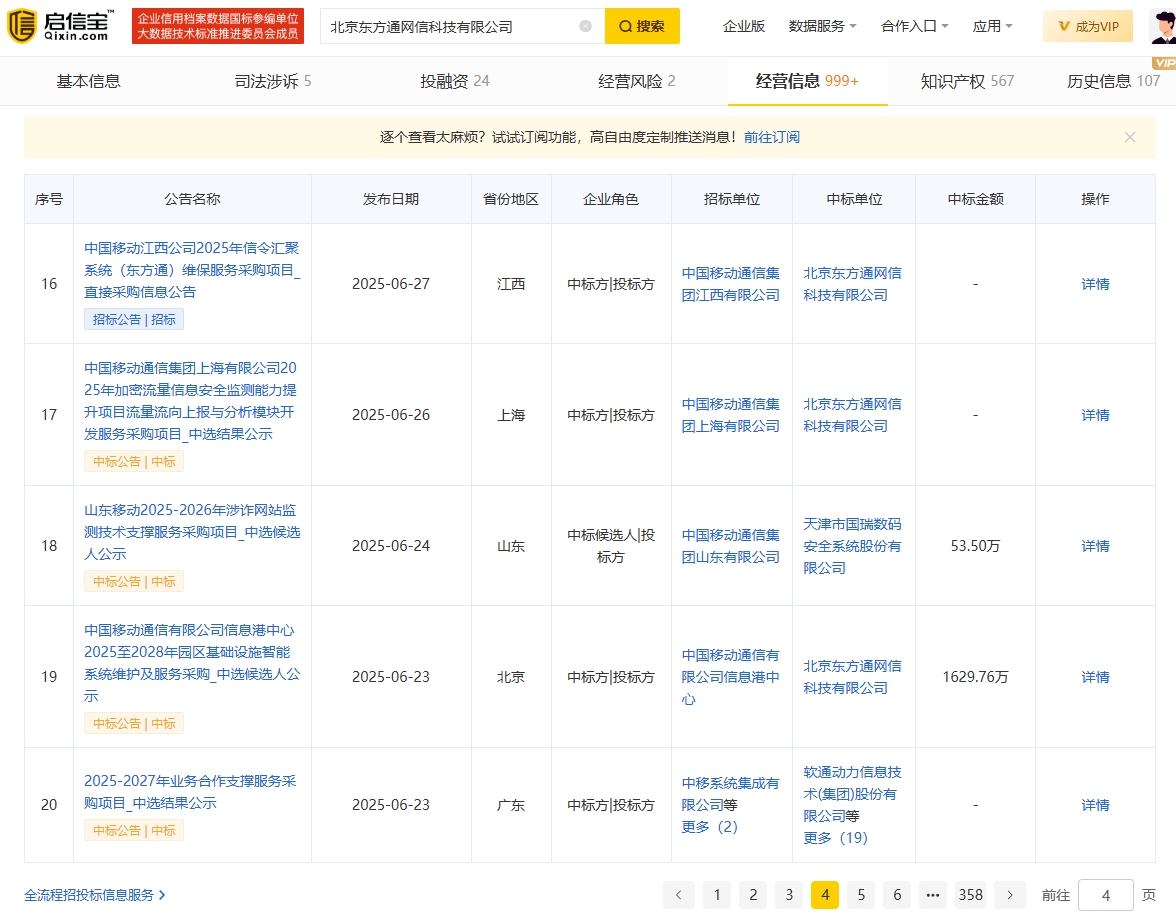1176x921 pixels.
Task: Click the 1629.76万 bid amount cell
Action: [975, 676]
